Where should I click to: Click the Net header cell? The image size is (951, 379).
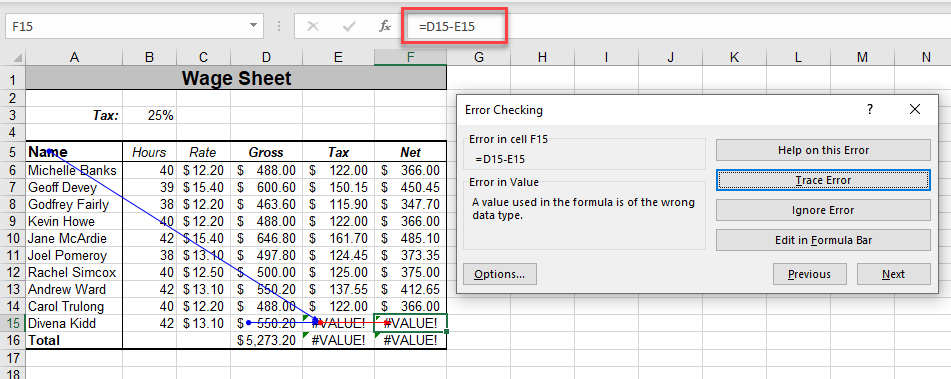point(411,152)
